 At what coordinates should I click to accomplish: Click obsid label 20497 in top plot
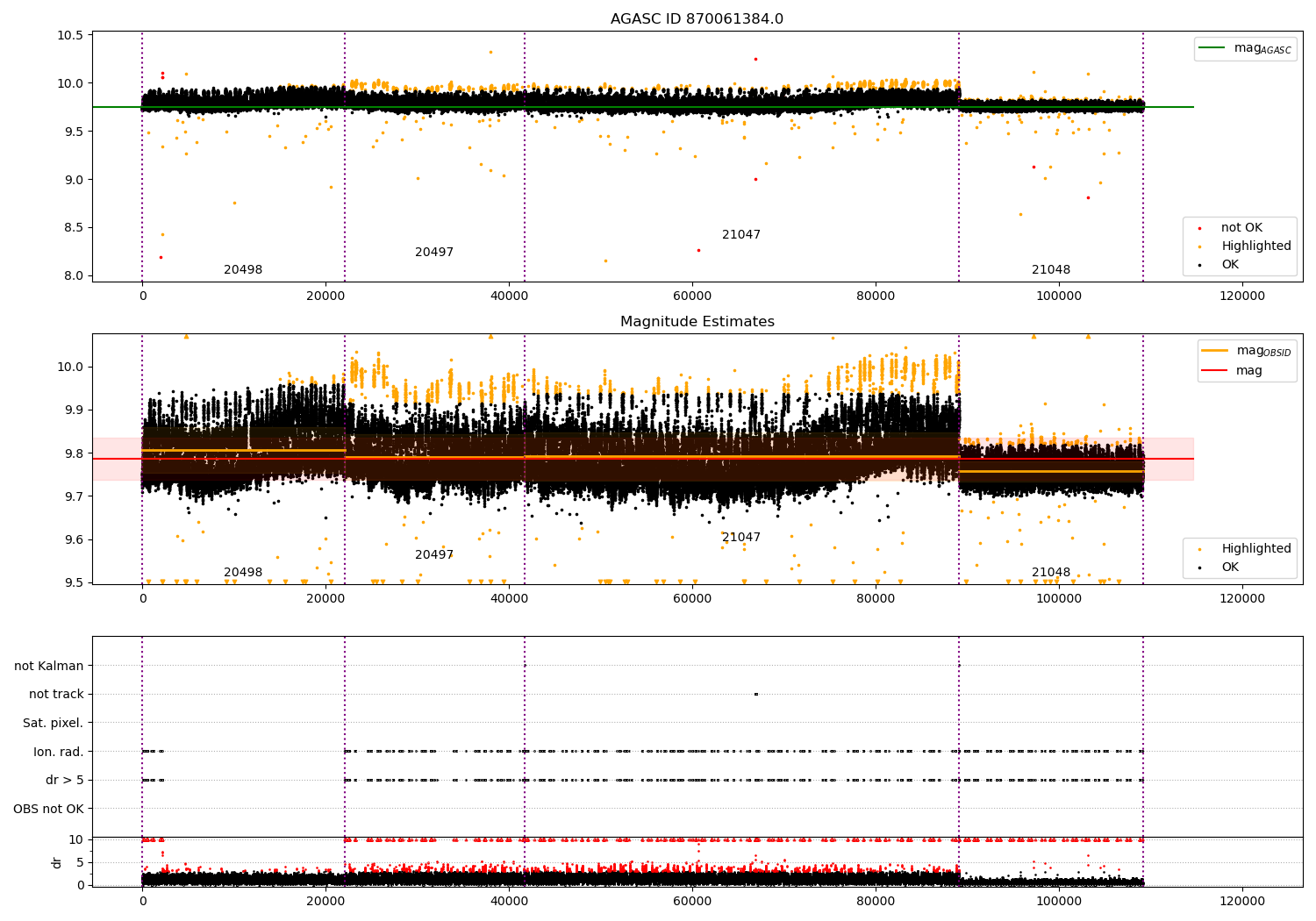434,253
